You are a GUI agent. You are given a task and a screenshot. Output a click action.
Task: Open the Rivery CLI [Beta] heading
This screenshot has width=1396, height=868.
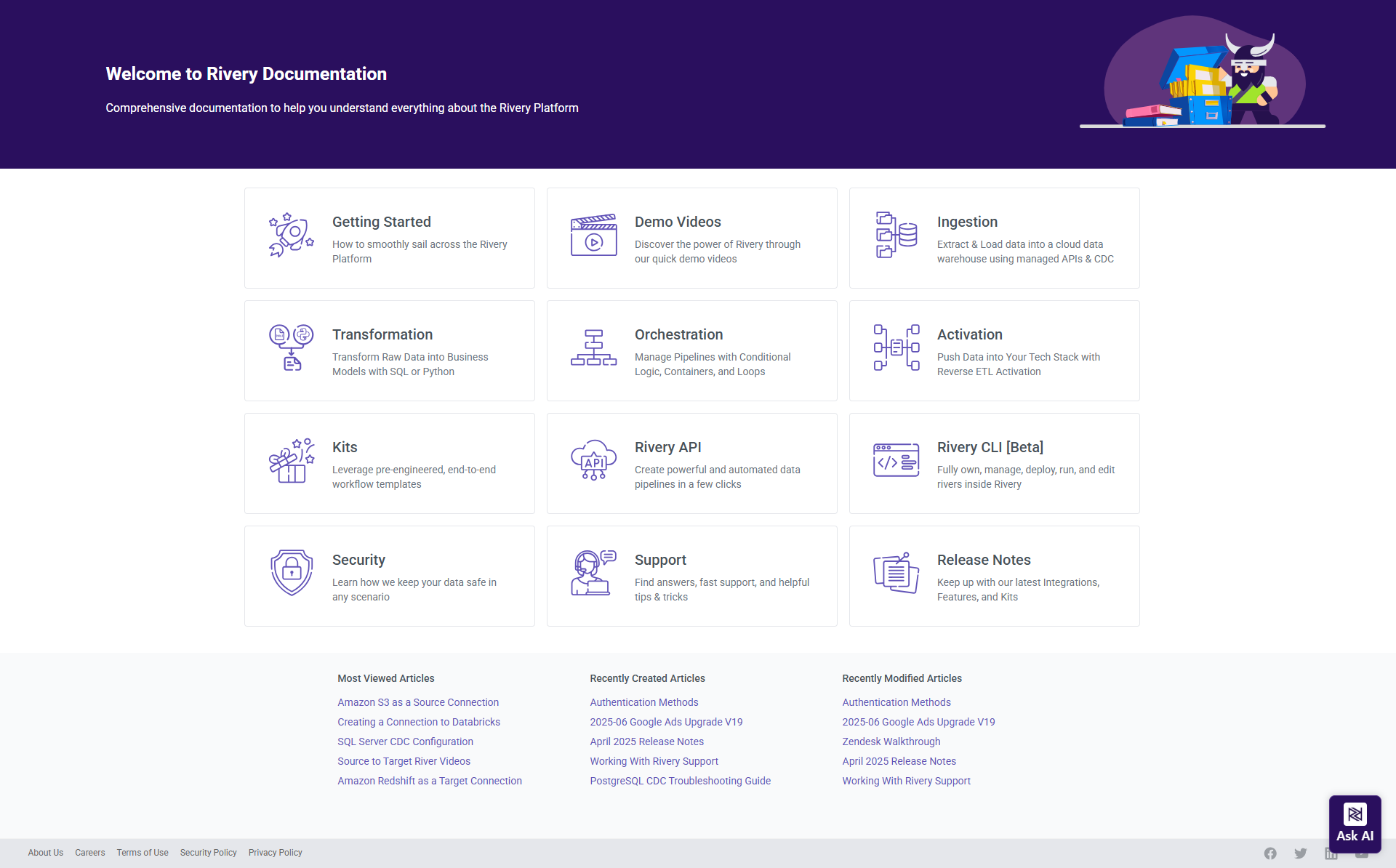coord(990,447)
